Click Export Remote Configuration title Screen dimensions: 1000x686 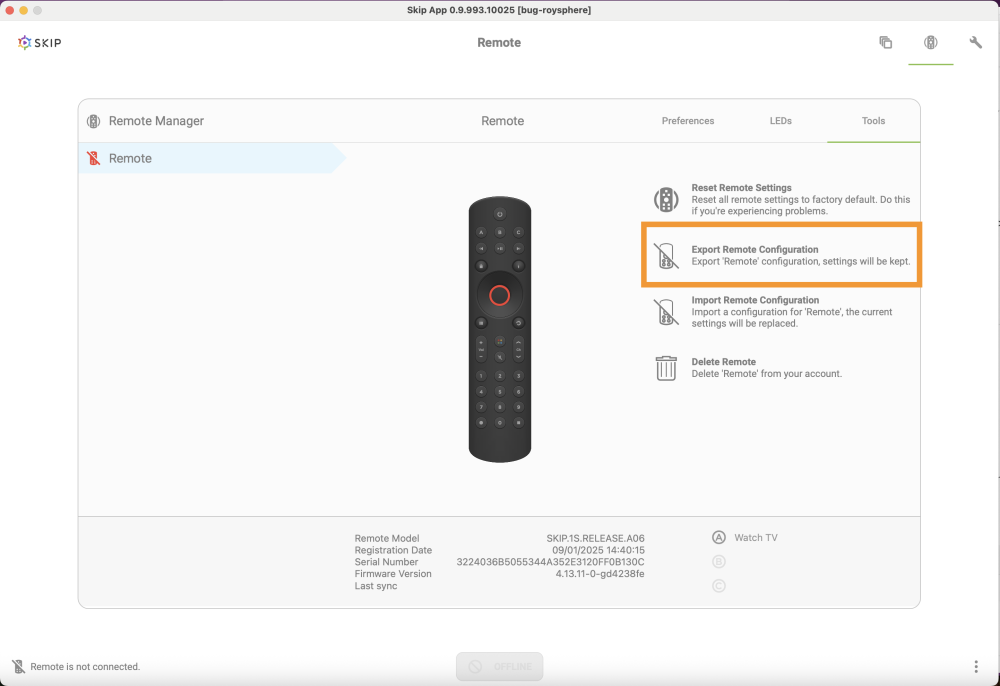coord(754,249)
